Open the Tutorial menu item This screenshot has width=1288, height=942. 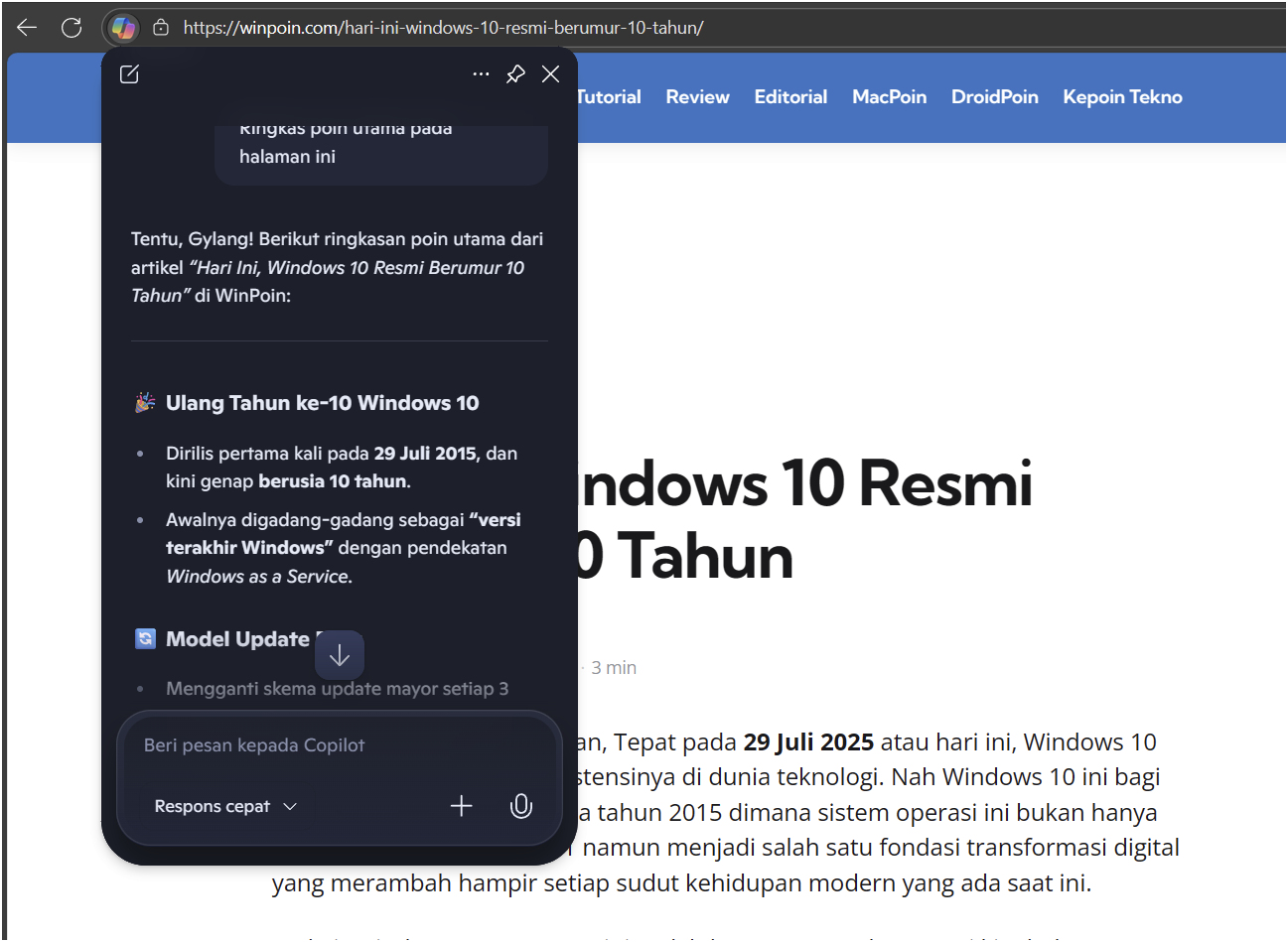(x=609, y=97)
